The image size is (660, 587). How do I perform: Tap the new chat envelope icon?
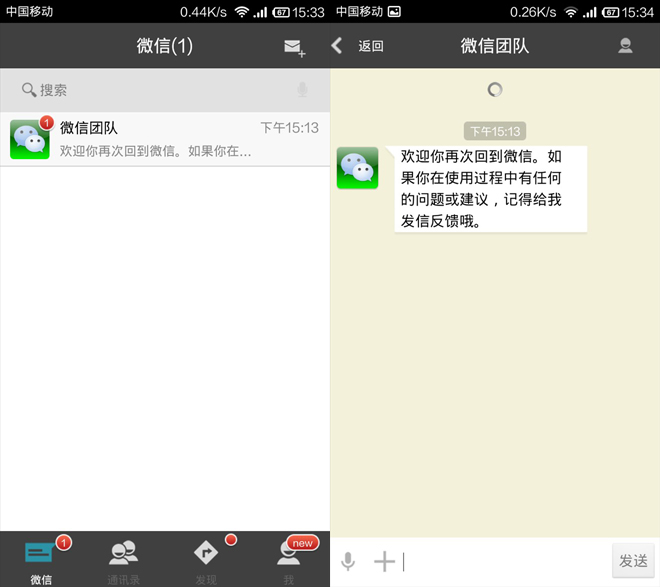pyautogui.click(x=295, y=48)
